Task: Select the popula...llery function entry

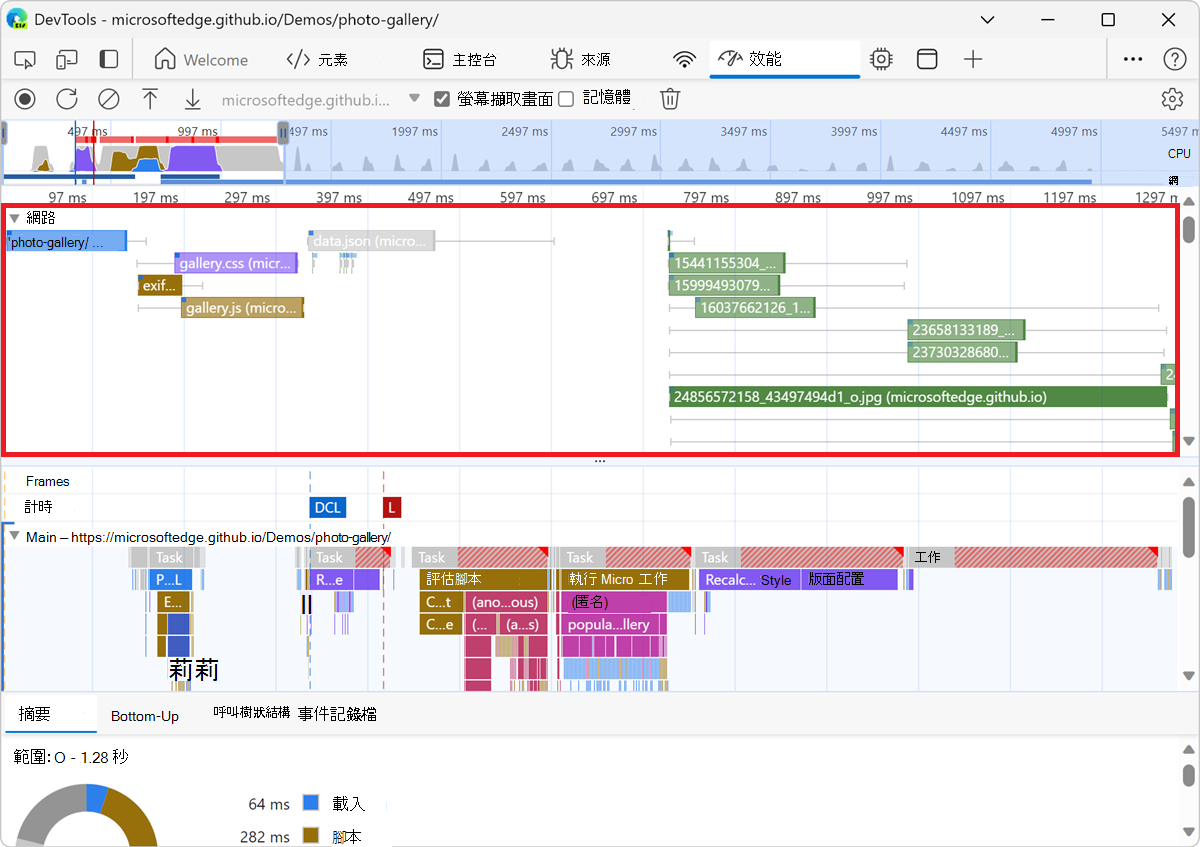Action: point(614,624)
